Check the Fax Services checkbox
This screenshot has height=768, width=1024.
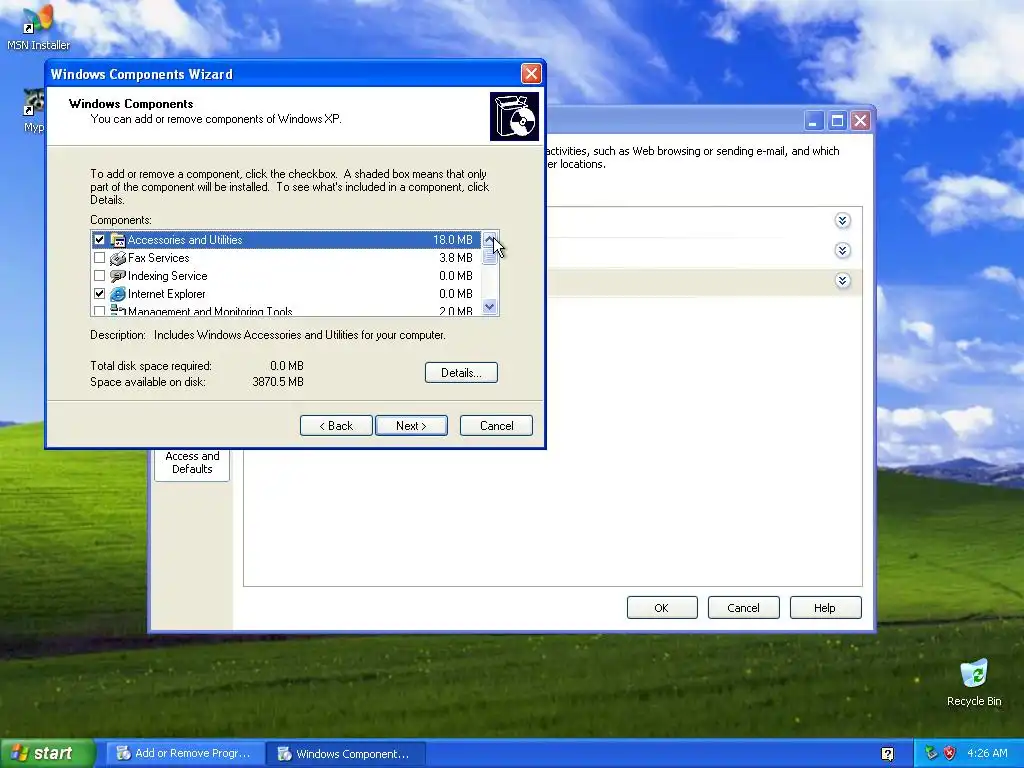99,258
